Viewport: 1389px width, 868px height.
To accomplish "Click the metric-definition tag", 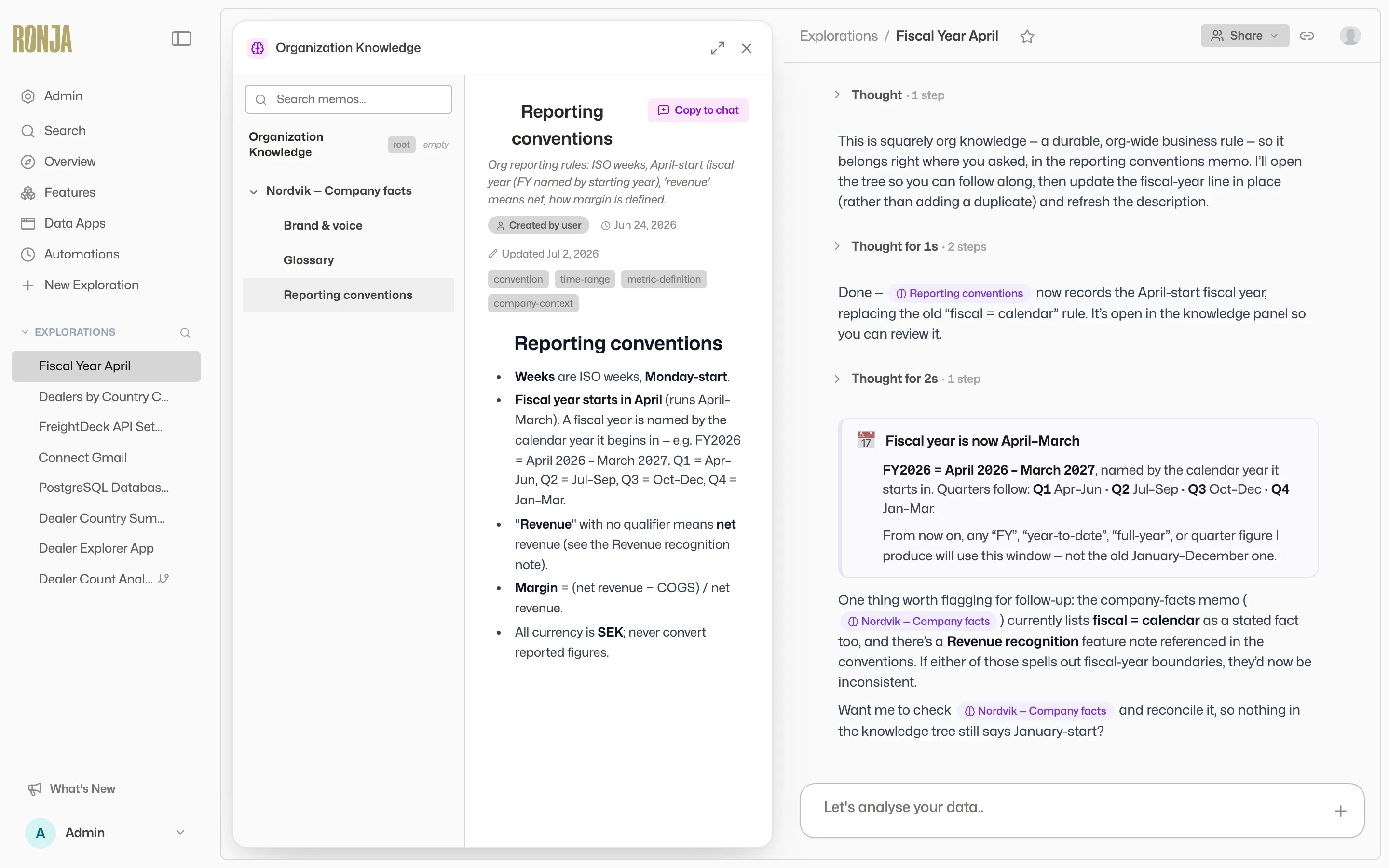I will (x=664, y=279).
